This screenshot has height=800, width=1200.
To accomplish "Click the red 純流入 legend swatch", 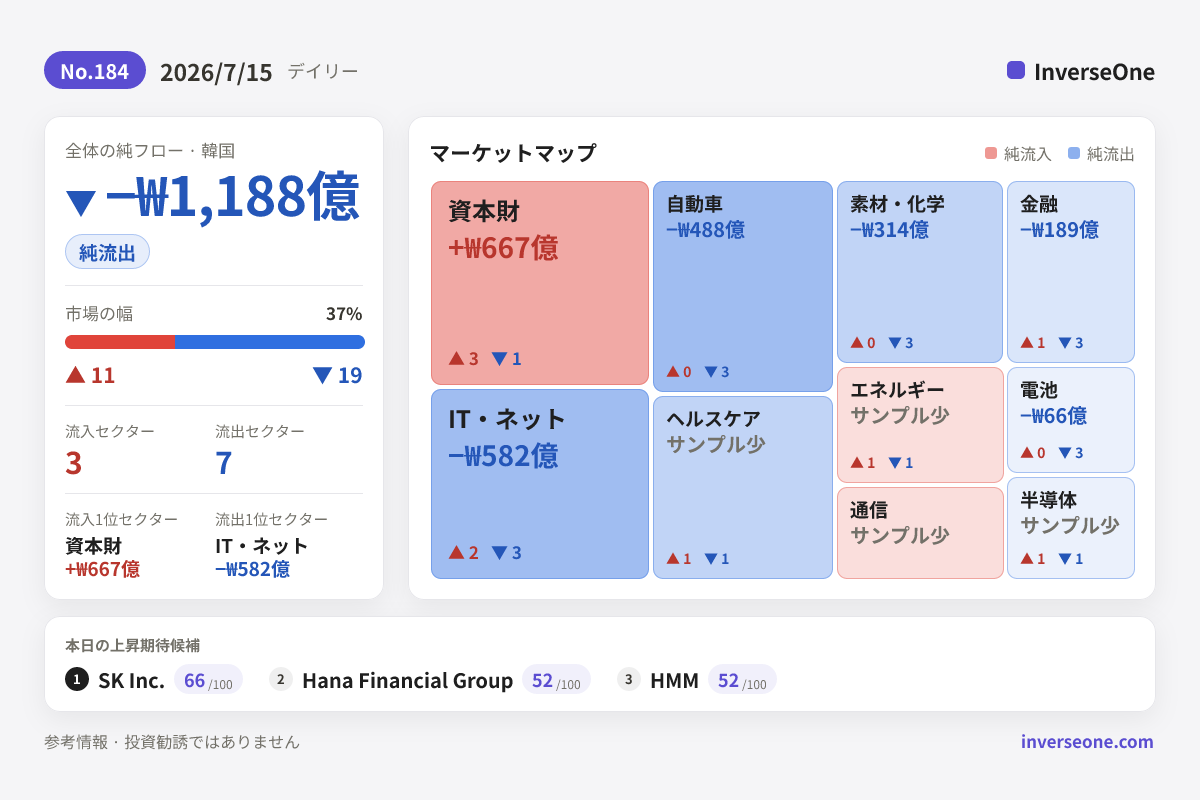I will [x=991, y=153].
